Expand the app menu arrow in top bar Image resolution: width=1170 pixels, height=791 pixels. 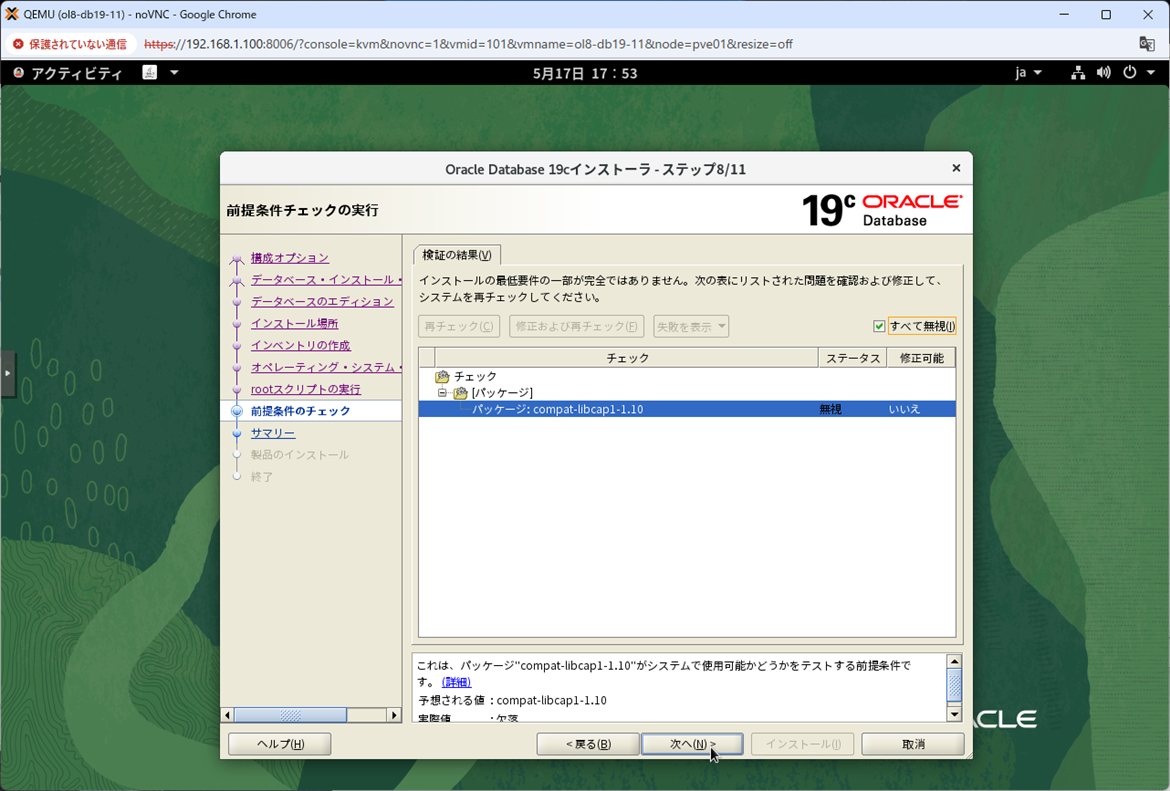175,72
